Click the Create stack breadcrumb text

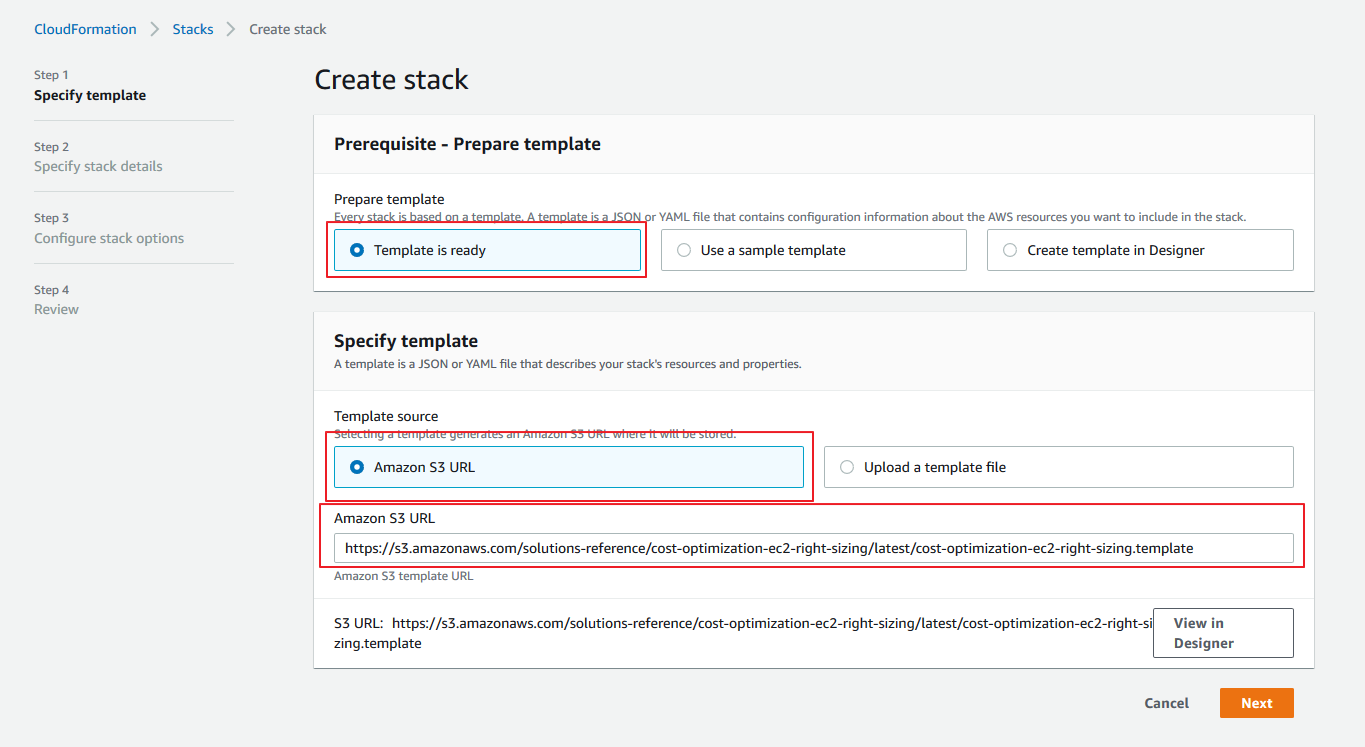(x=288, y=29)
